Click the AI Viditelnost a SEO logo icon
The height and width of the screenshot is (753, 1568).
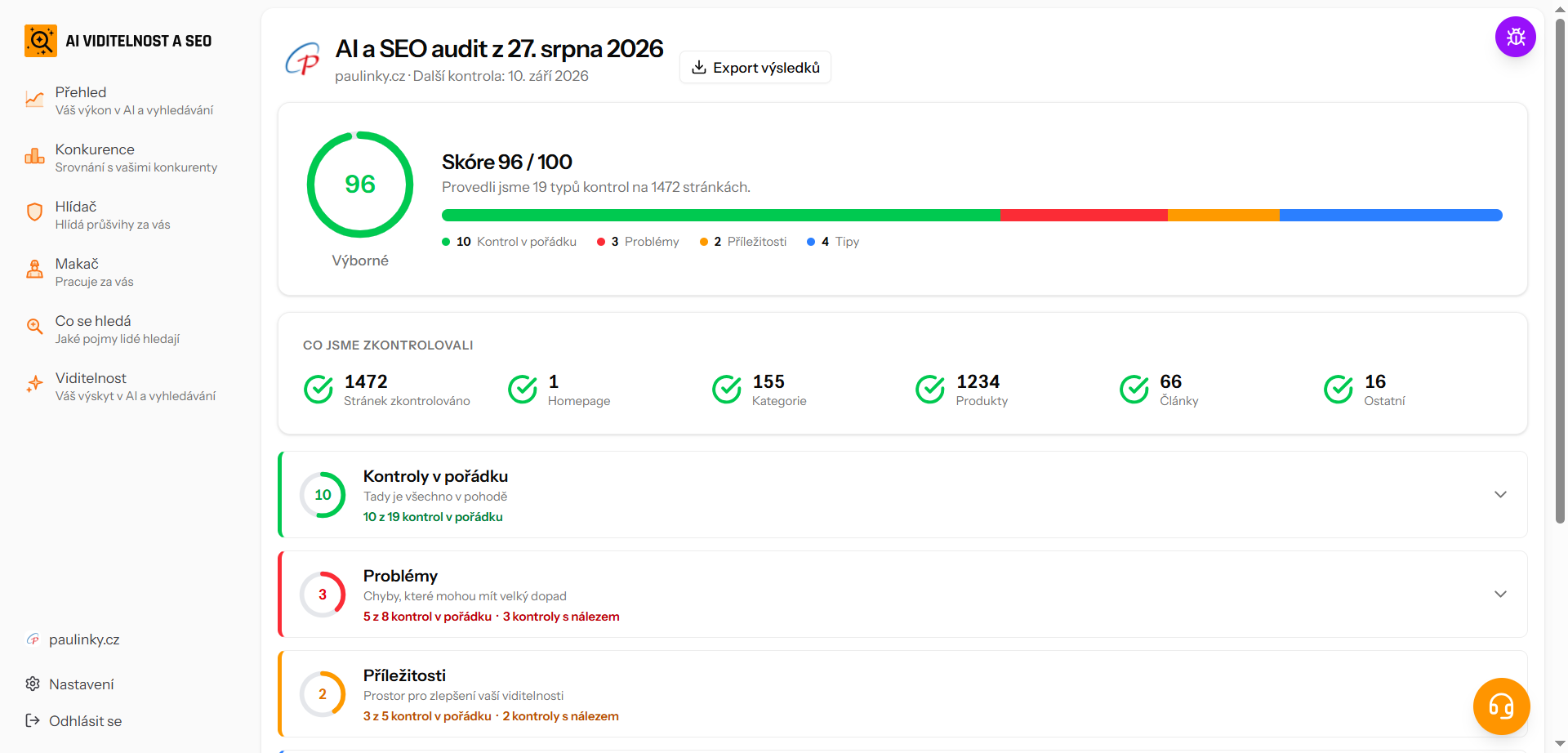[40, 41]
